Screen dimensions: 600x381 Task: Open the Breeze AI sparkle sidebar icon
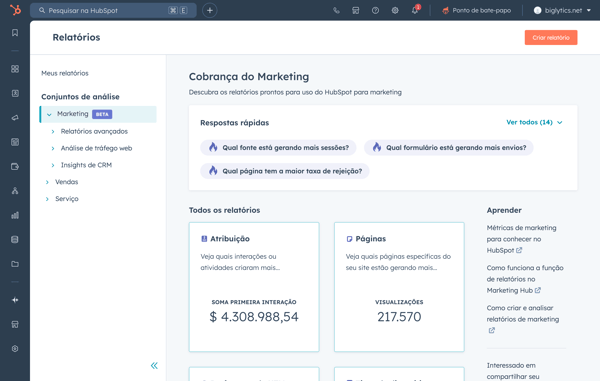(x=15, y=300)
